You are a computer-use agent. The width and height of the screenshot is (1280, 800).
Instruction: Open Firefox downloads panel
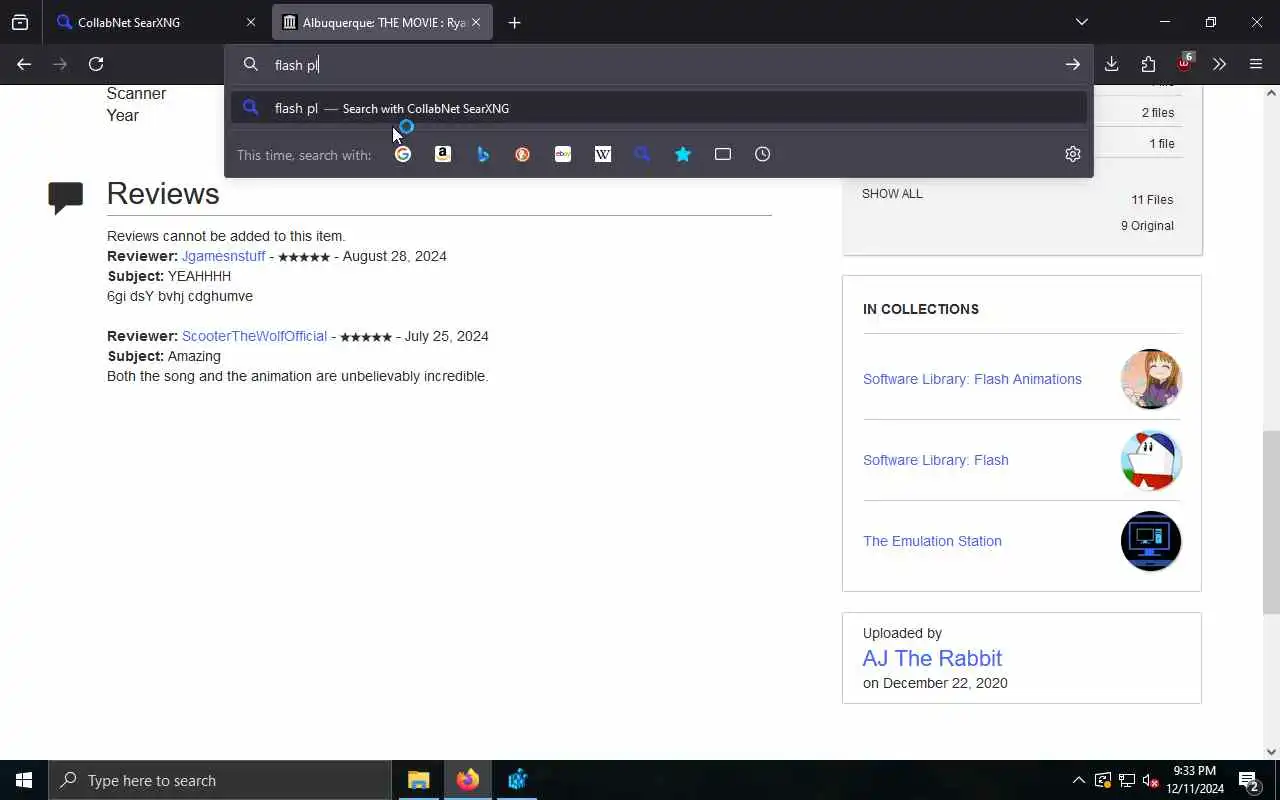click(x=1111, y=64)
